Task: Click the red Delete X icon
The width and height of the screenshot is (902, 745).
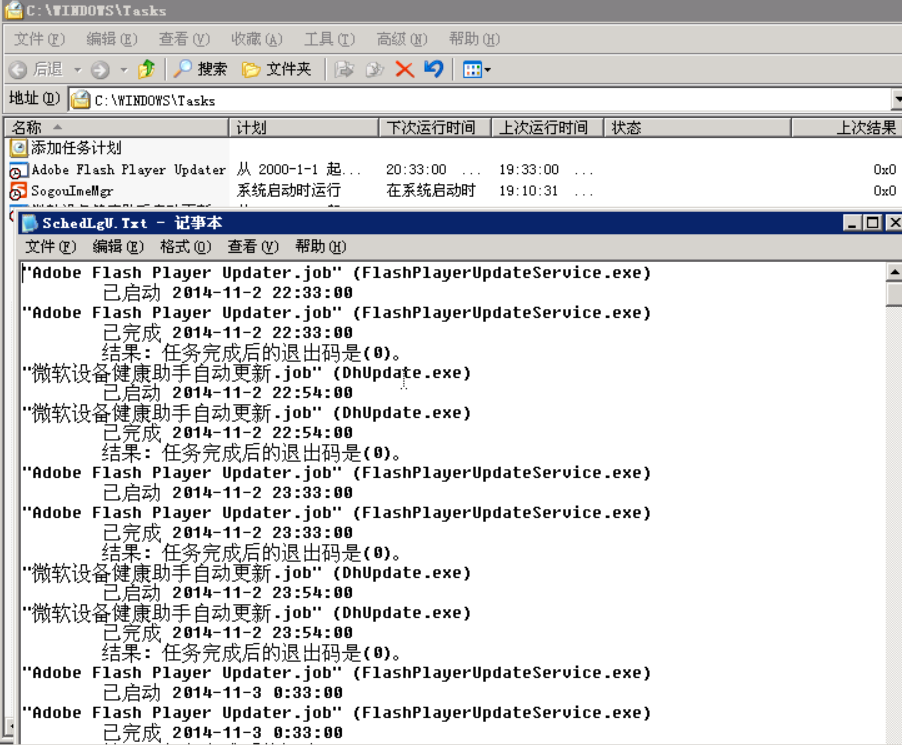Action: click(x=405, y=70)
